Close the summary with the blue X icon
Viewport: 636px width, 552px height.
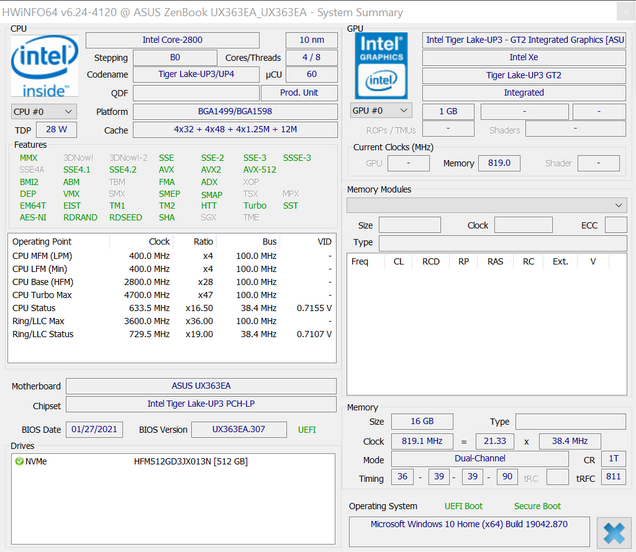(x=610, y=530)
